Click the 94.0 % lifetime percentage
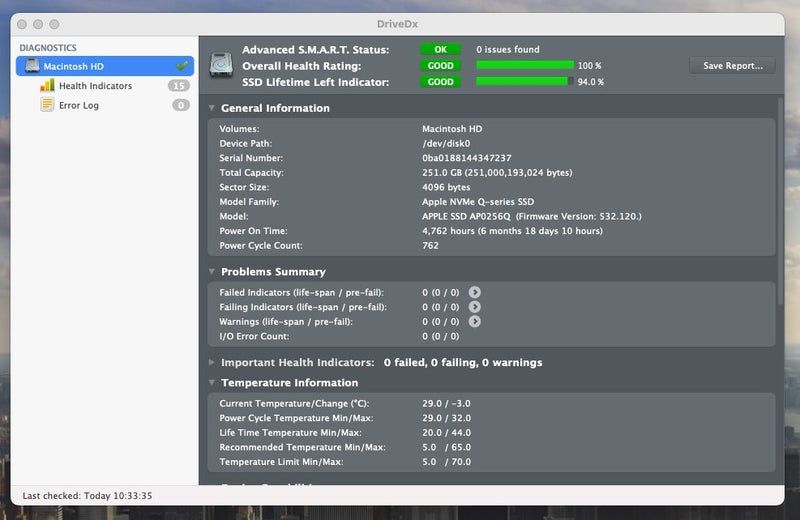 click(591, 82)
